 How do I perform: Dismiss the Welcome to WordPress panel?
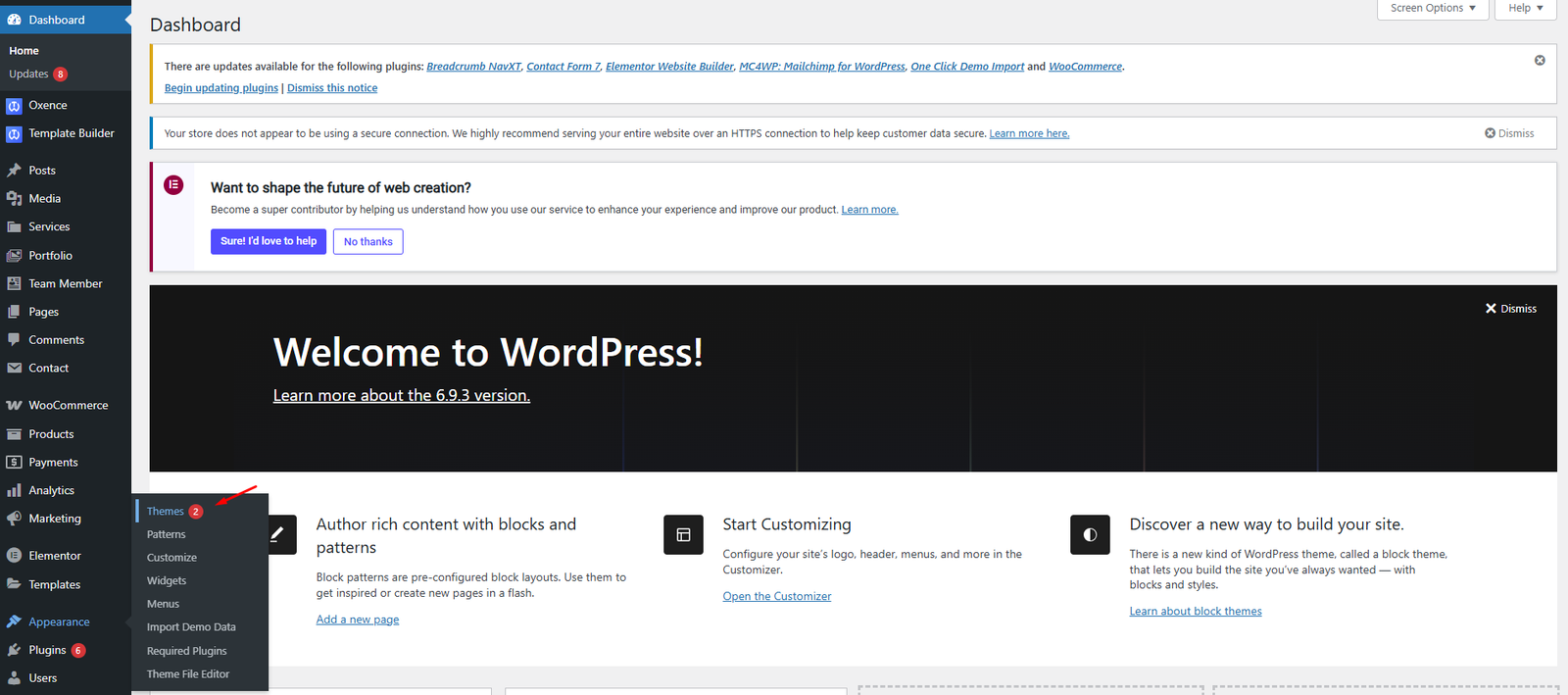coord(1510,309)
